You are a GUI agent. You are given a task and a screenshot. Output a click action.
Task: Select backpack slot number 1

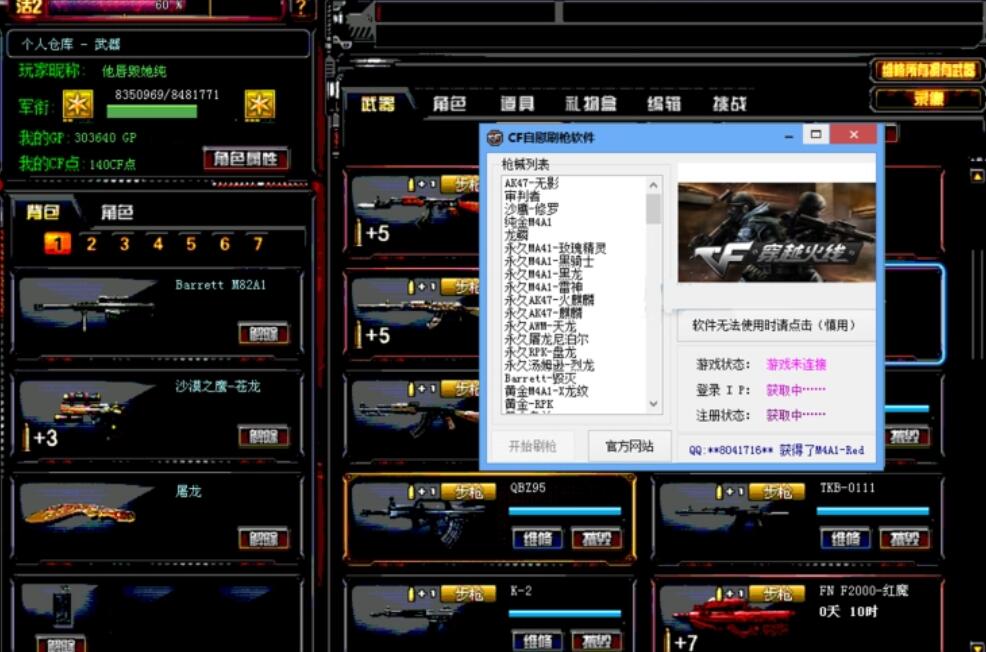point(57,243)
